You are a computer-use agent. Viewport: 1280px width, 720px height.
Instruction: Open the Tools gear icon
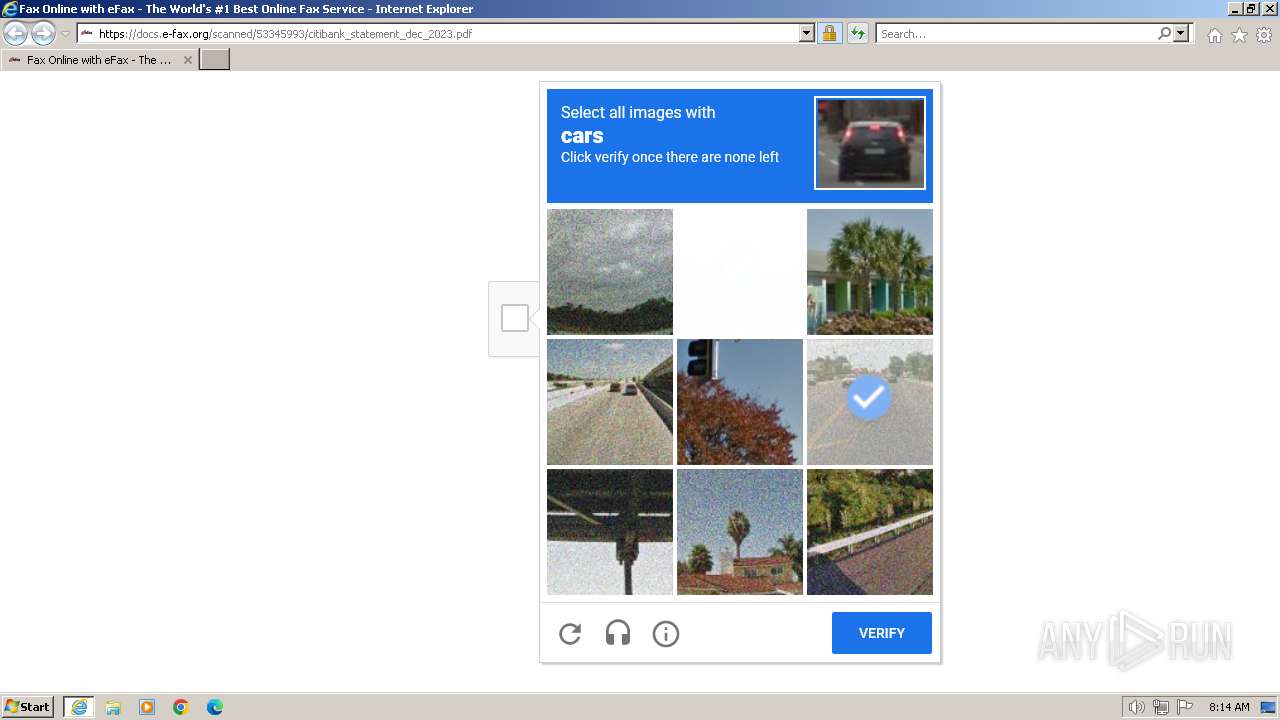(1264, 35)
